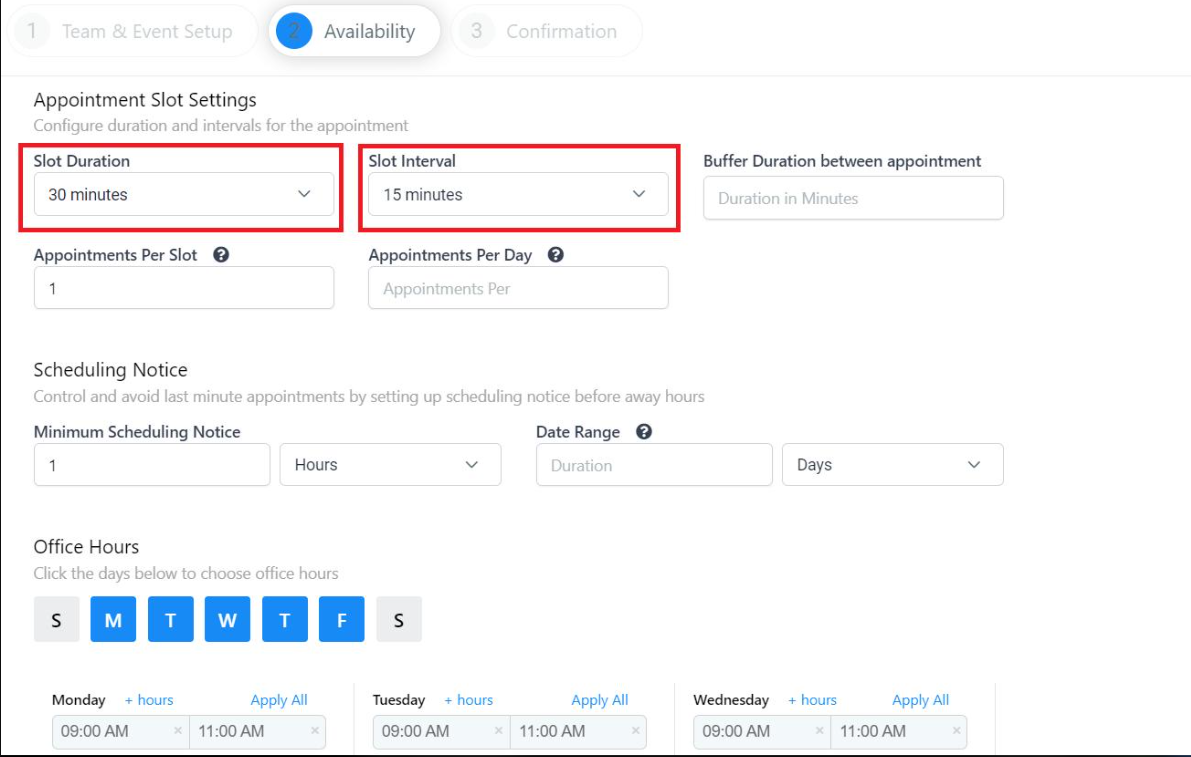The image size is (1191, 757).
Task: Open help icon for Appointments Per Day
Action: point(556,255)
